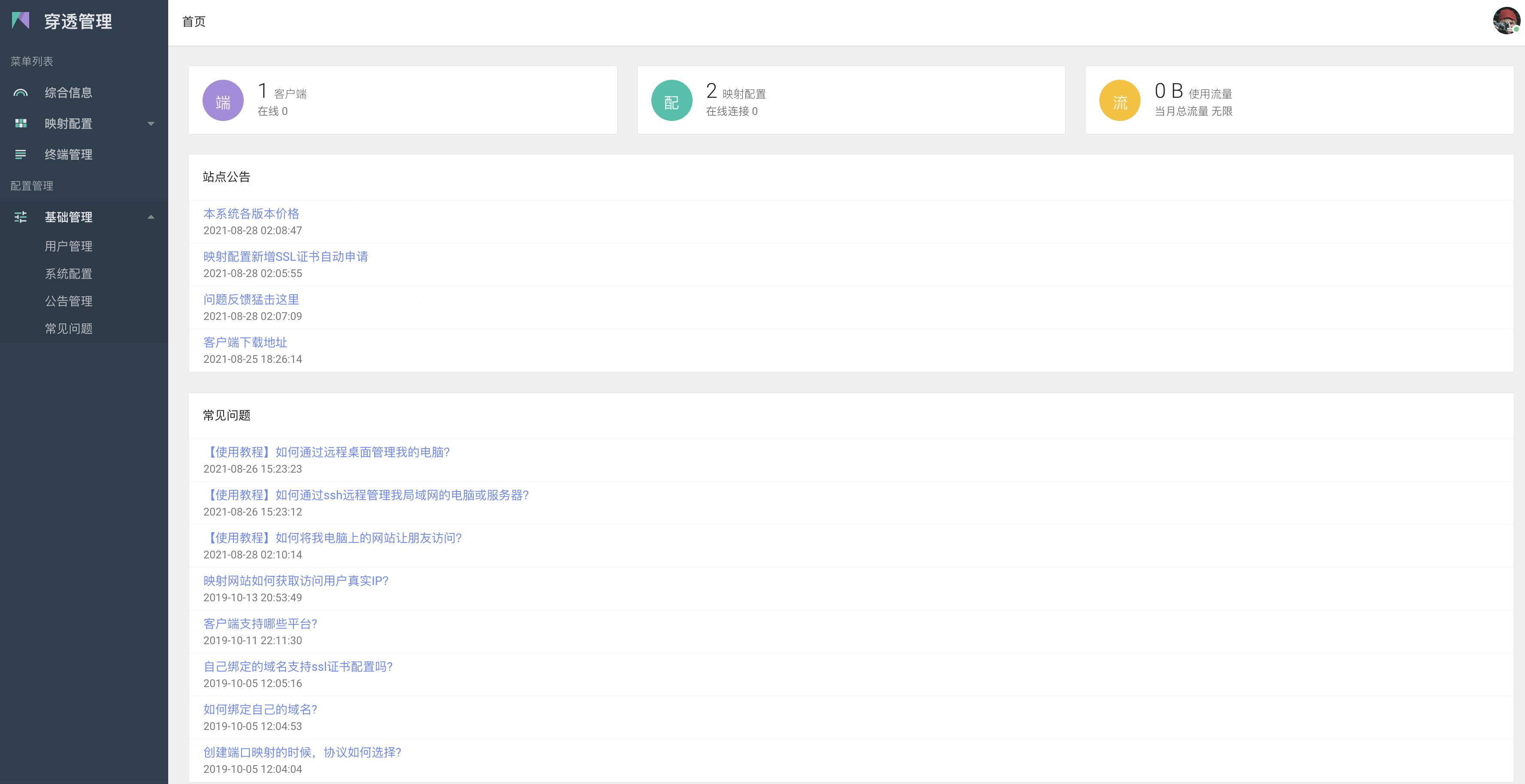
Task: Click timestamp 2019-10-13 20:53:49
Action: pos(253,597)
